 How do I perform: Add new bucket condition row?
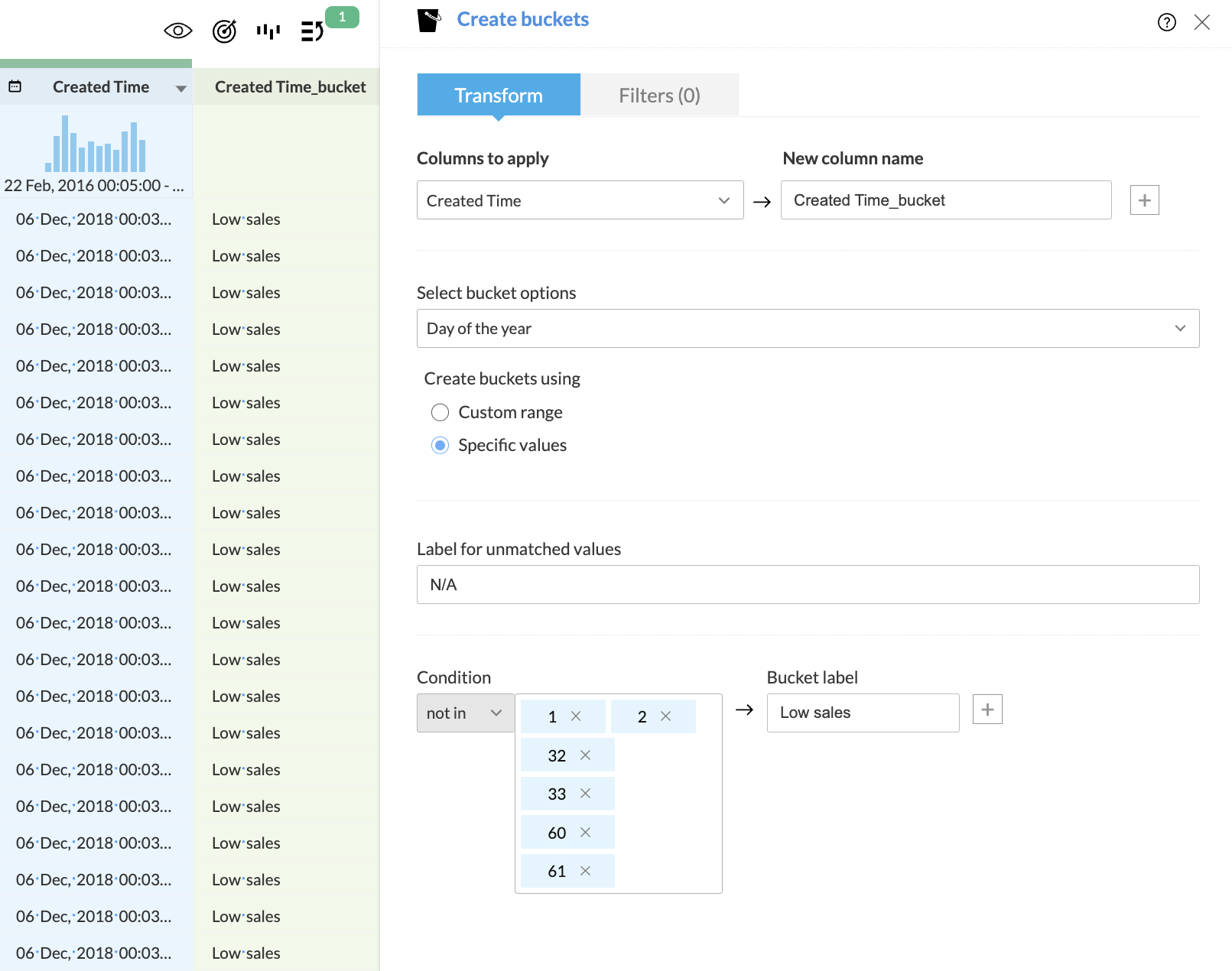987,710
